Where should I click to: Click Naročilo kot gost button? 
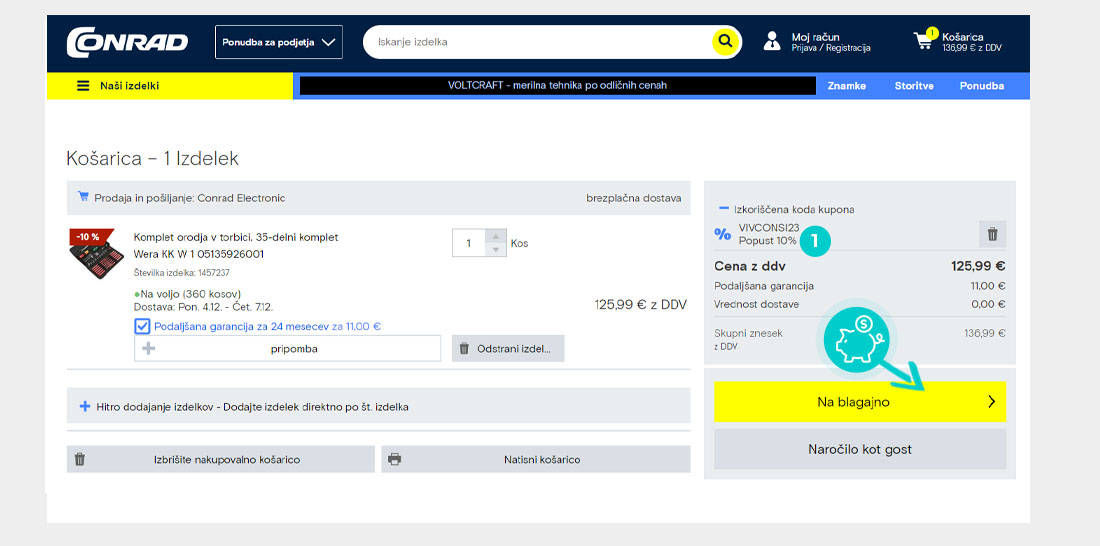click(x=859, y=449)
